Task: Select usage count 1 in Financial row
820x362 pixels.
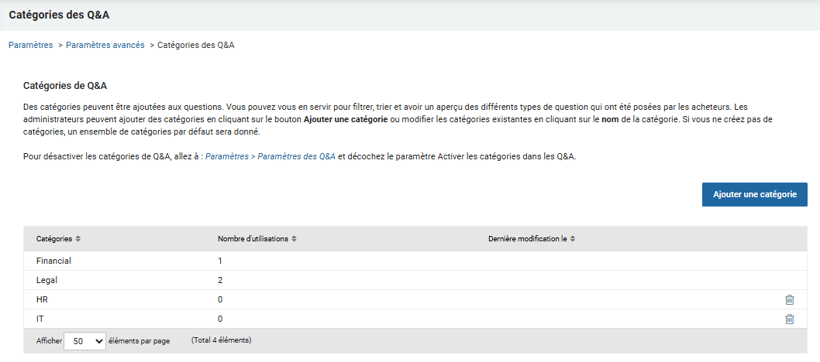Action: [220, 261]
